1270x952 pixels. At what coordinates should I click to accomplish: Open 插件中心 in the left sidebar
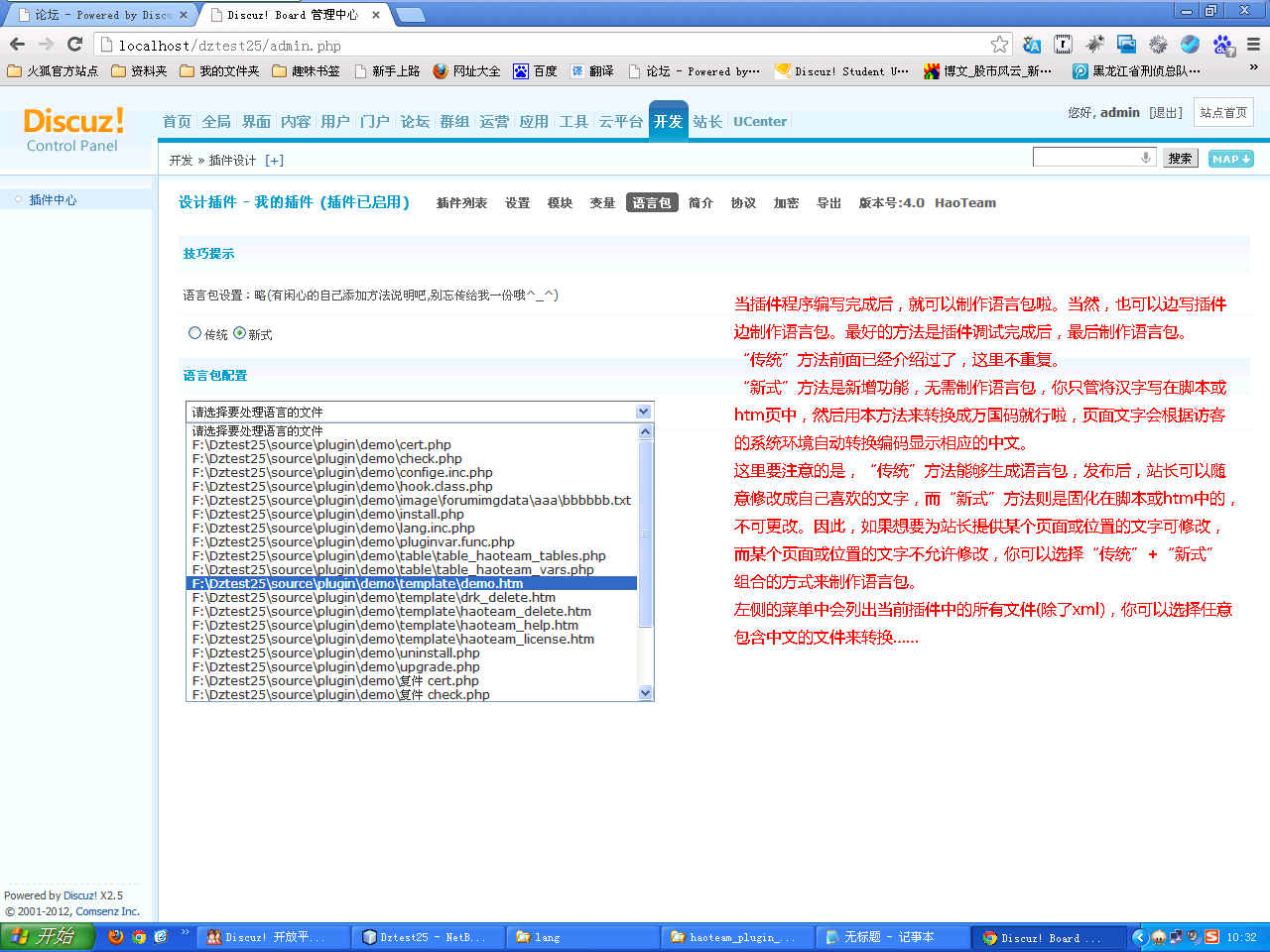click(x=53, y=199)
